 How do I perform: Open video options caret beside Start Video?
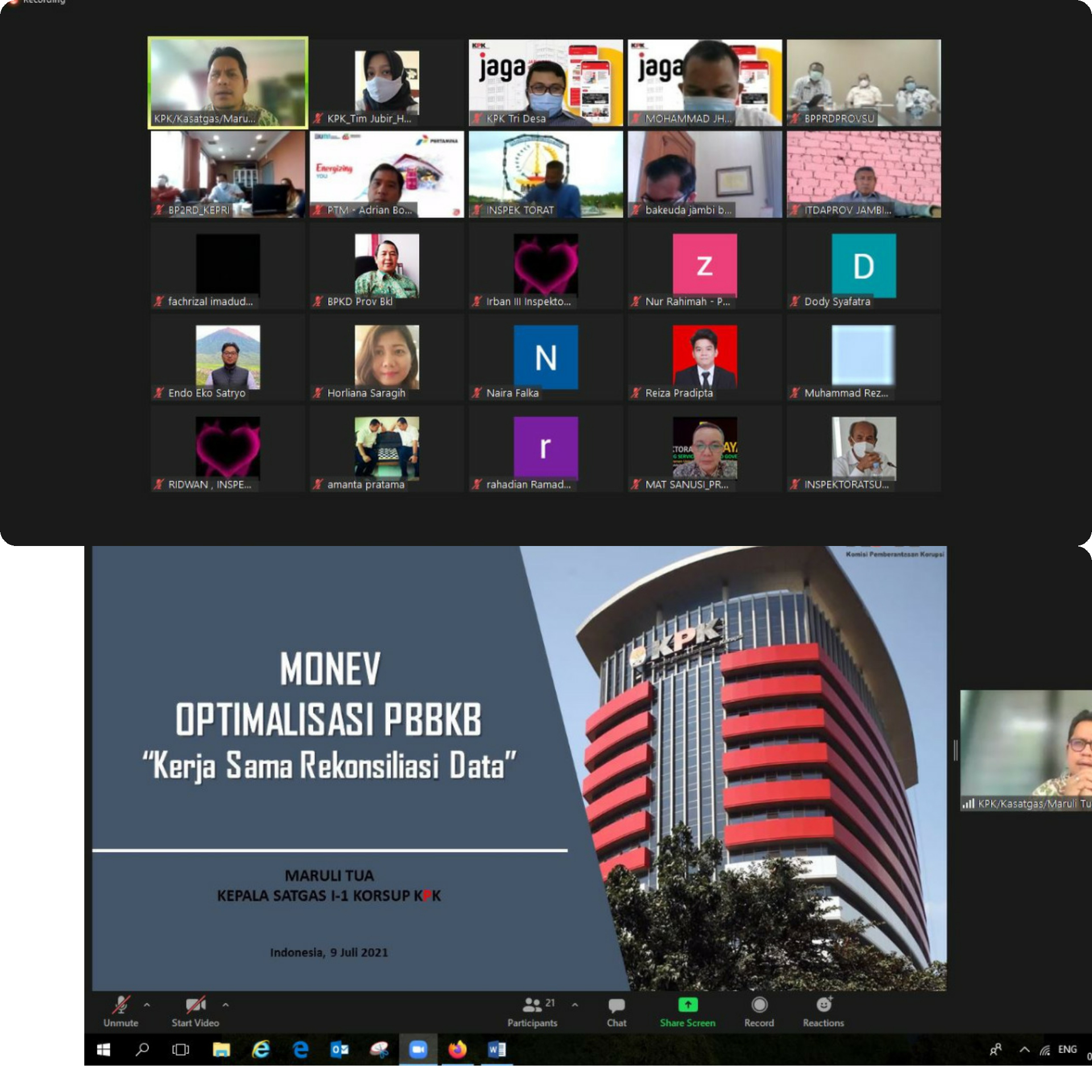(x=226, y=1005)
